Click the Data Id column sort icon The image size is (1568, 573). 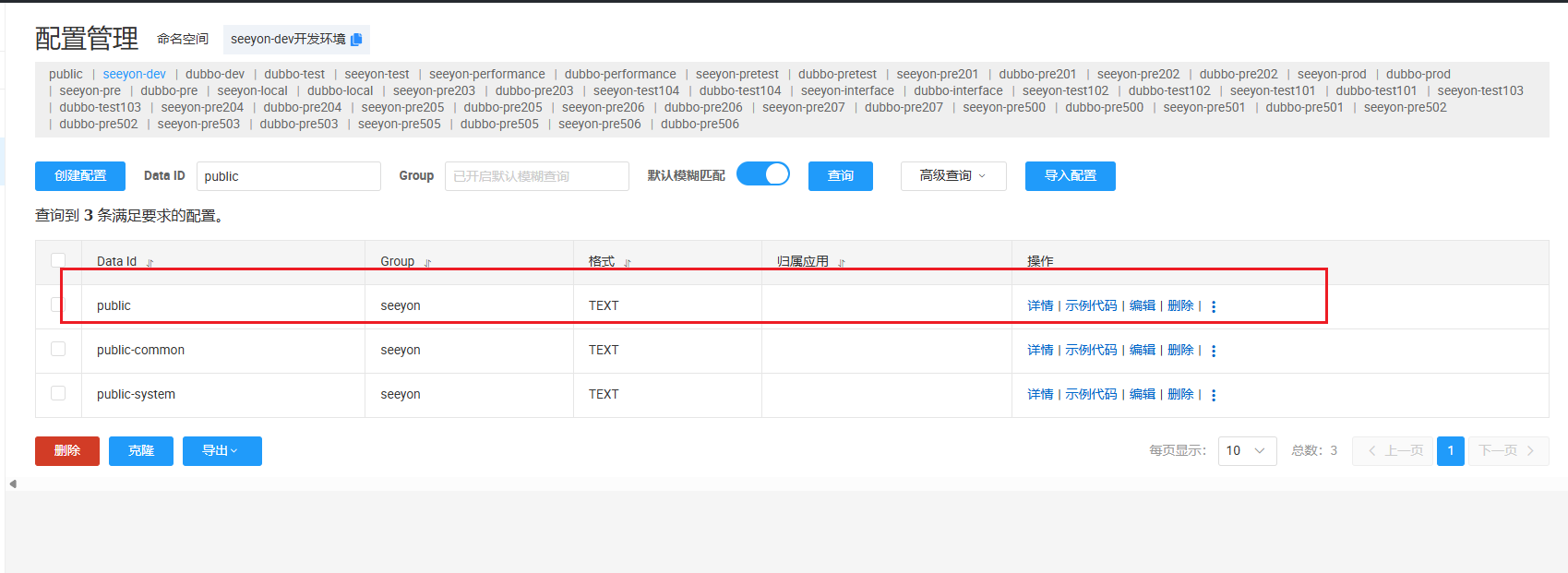tap(150, 263)
